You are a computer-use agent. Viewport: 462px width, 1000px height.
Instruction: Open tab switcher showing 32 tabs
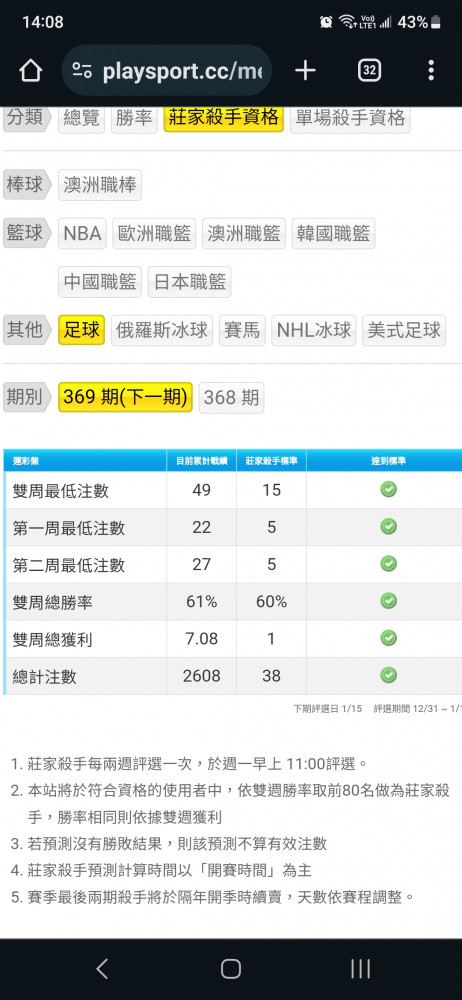(x=369, y=71)
